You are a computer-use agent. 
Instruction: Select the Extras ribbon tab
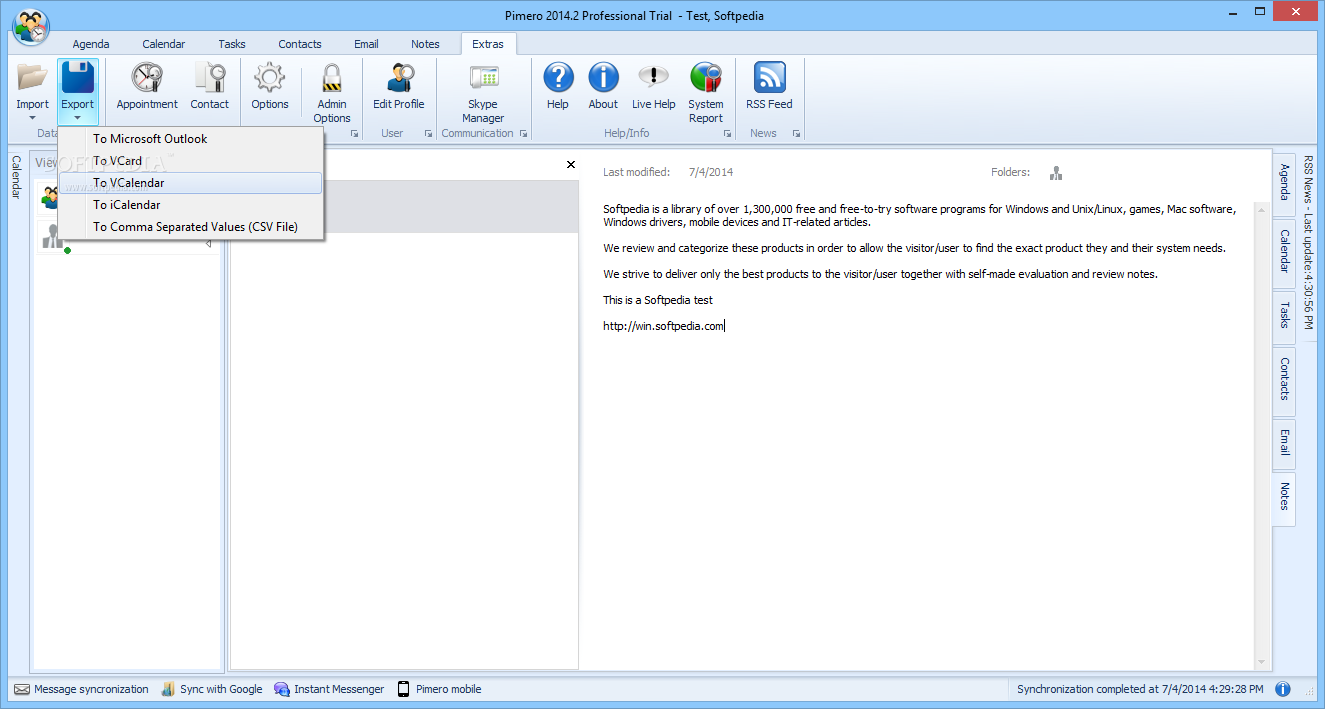click(489, 44)
